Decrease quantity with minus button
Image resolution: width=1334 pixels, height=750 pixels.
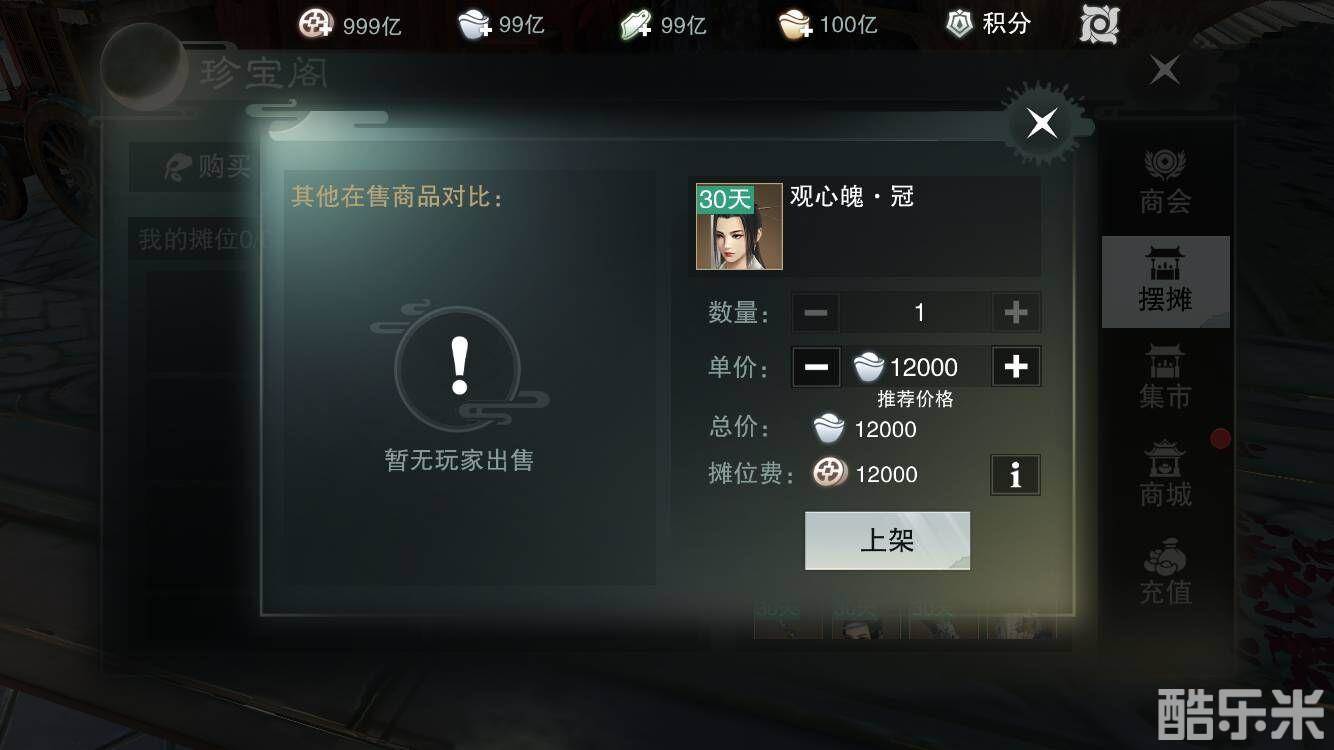point(816,313)
